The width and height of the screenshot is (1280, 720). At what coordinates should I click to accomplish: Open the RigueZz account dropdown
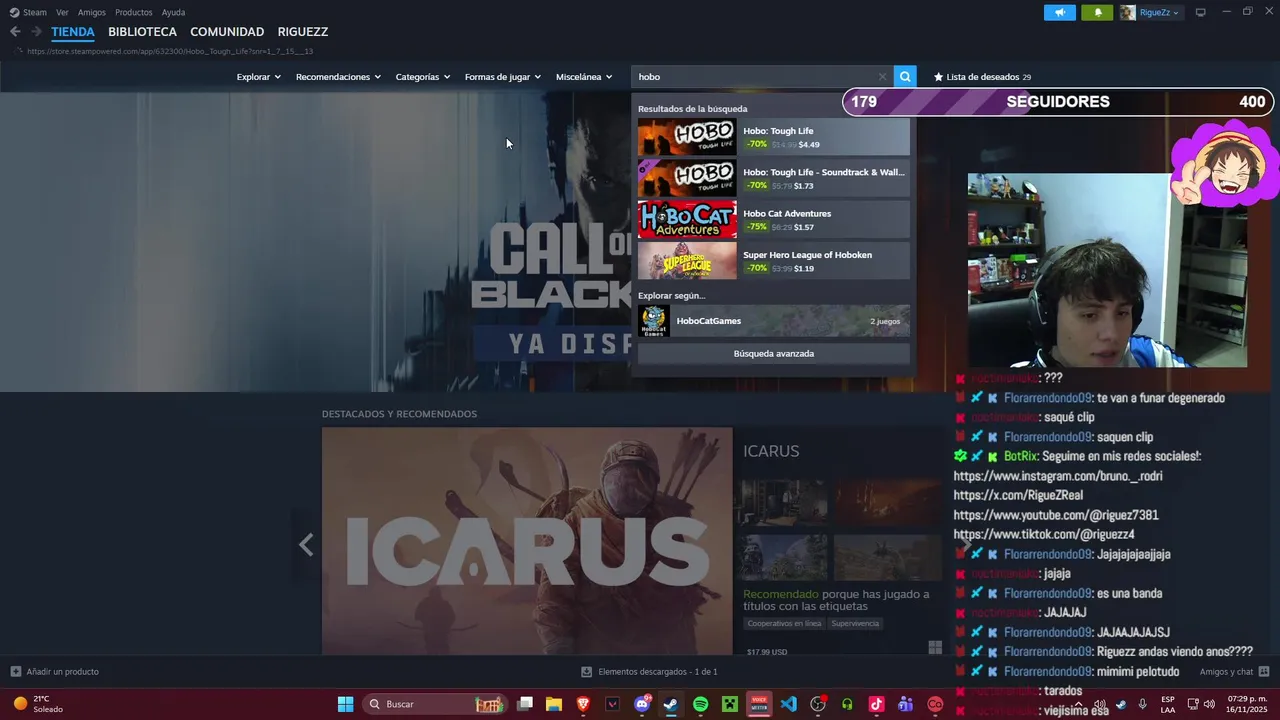click(x=1150, y=12)
